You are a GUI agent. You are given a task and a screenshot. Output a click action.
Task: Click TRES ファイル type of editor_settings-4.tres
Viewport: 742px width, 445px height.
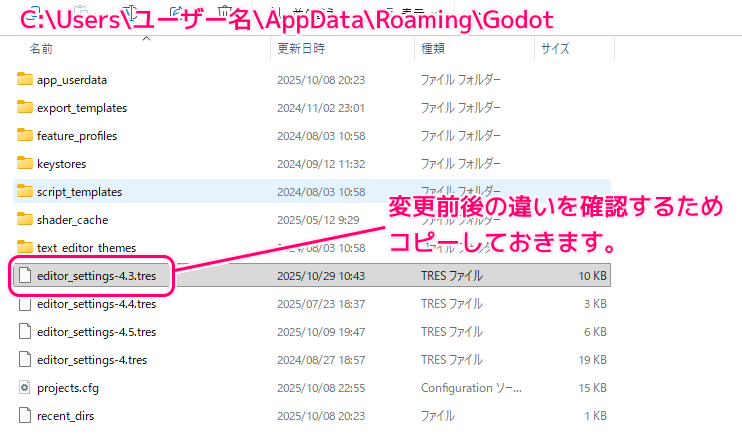[x=452, y=360]
